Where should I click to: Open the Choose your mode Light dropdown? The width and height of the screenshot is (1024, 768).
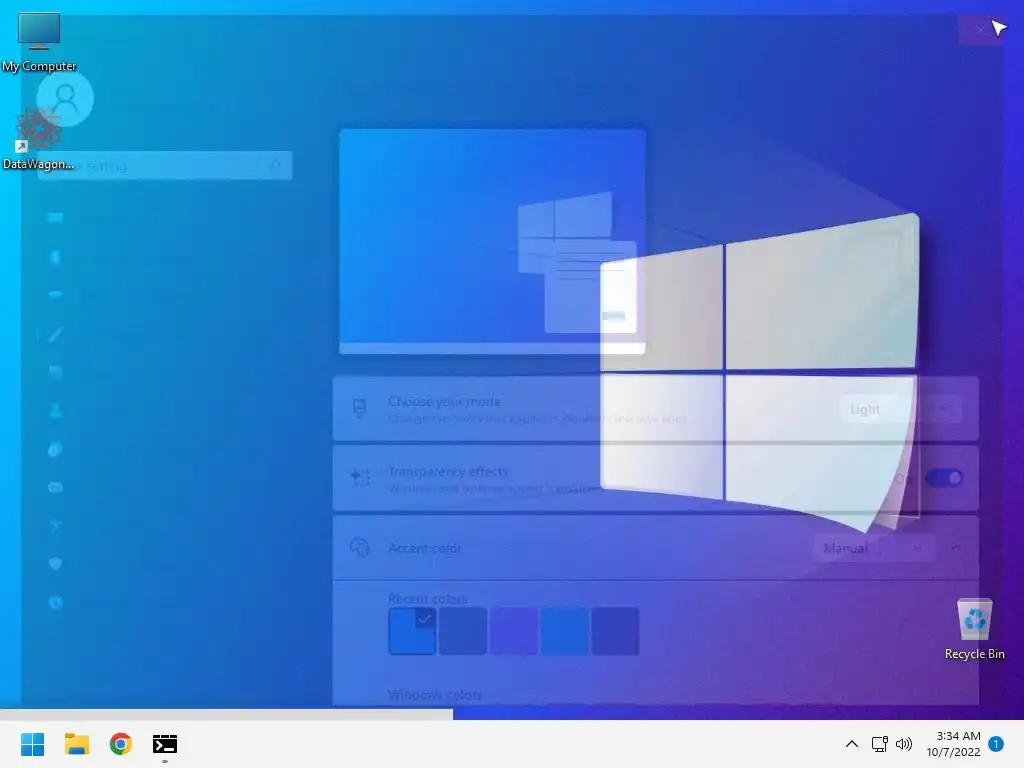[901, 409]
